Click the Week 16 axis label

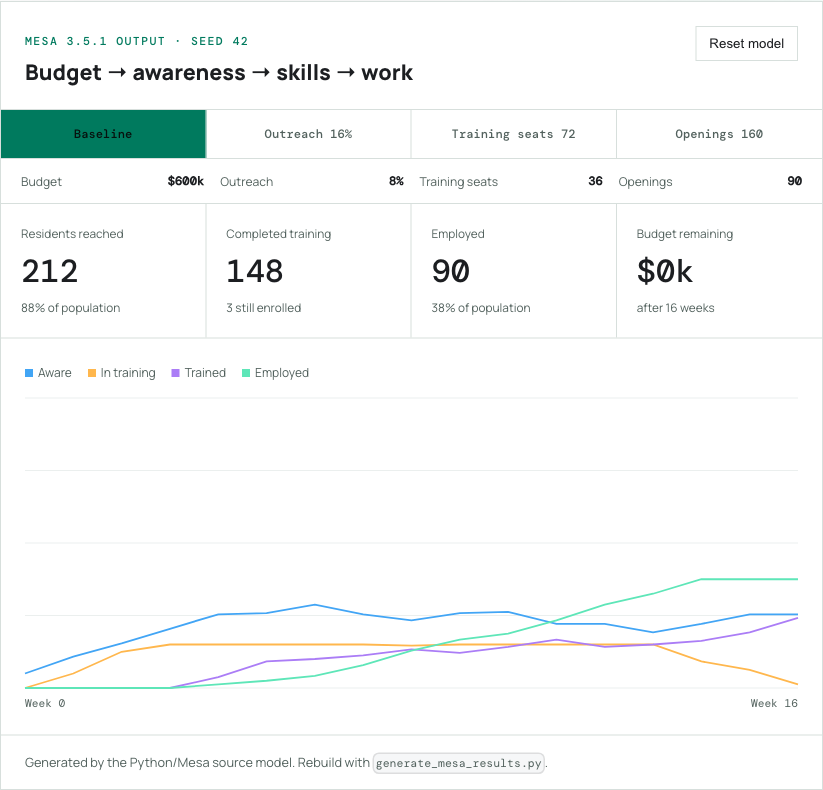click(774, 703)
